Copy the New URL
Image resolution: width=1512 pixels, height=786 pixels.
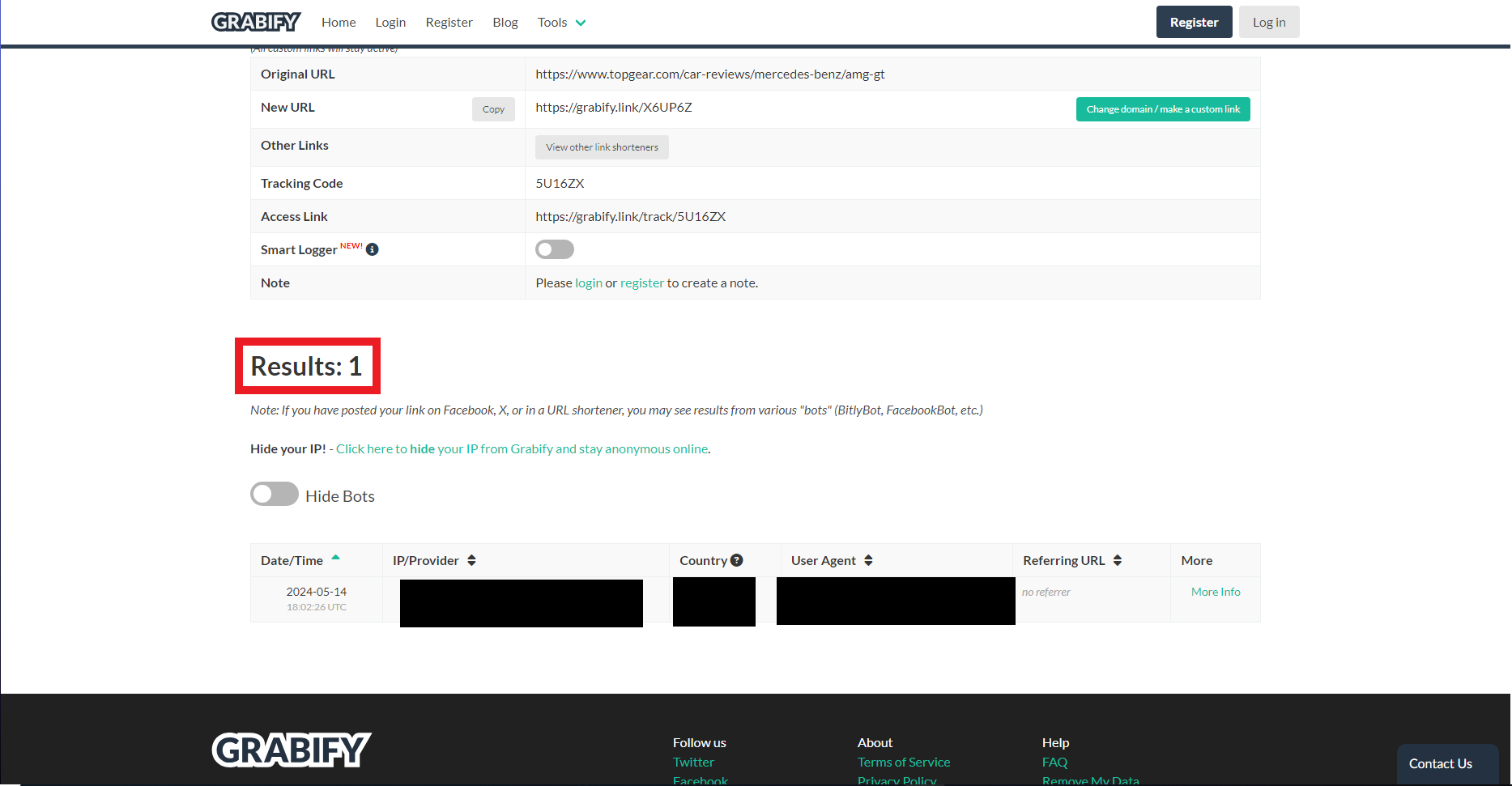coord(493,109)
